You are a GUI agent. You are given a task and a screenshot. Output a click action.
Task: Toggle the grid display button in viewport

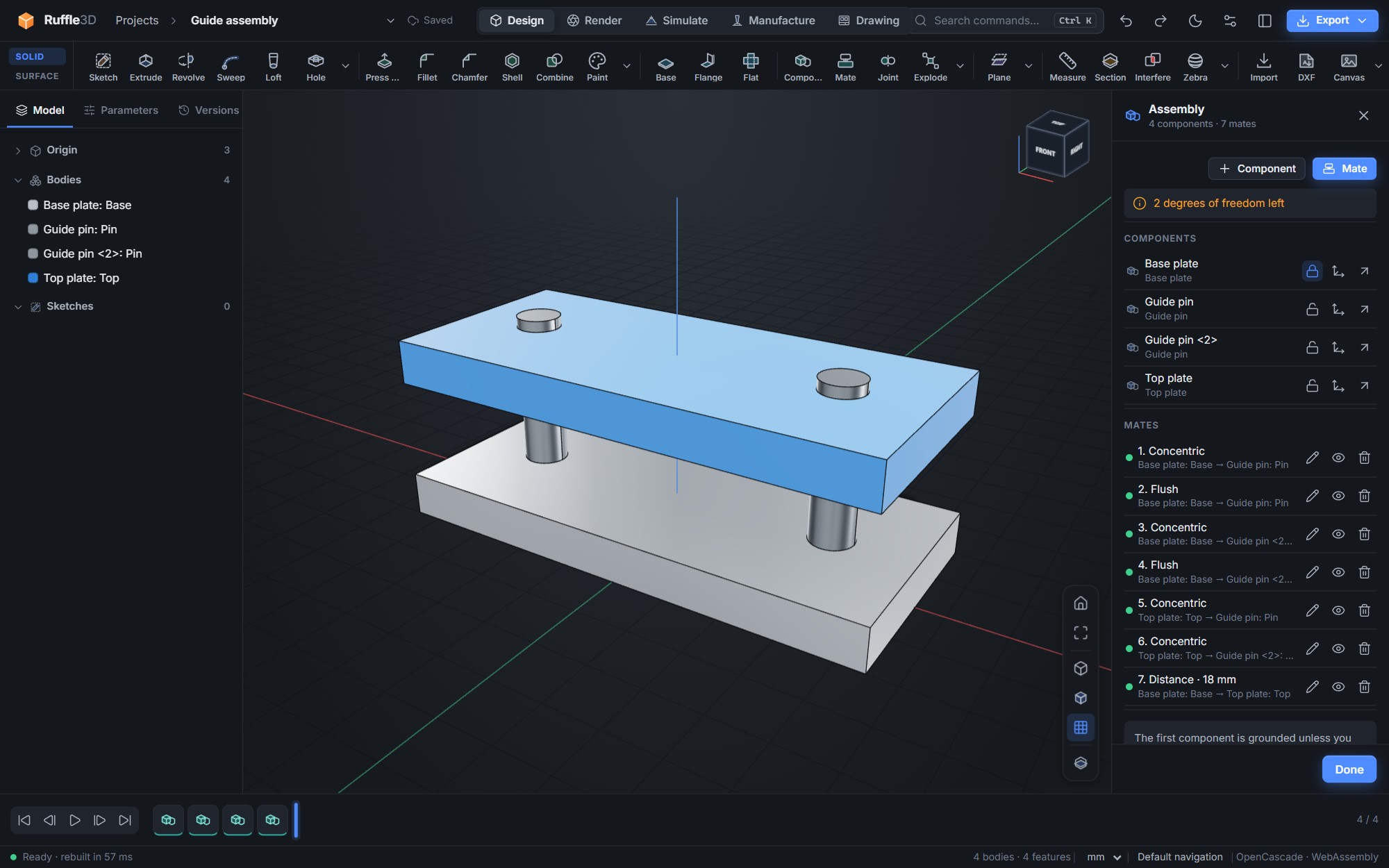tap(1081, 727)
